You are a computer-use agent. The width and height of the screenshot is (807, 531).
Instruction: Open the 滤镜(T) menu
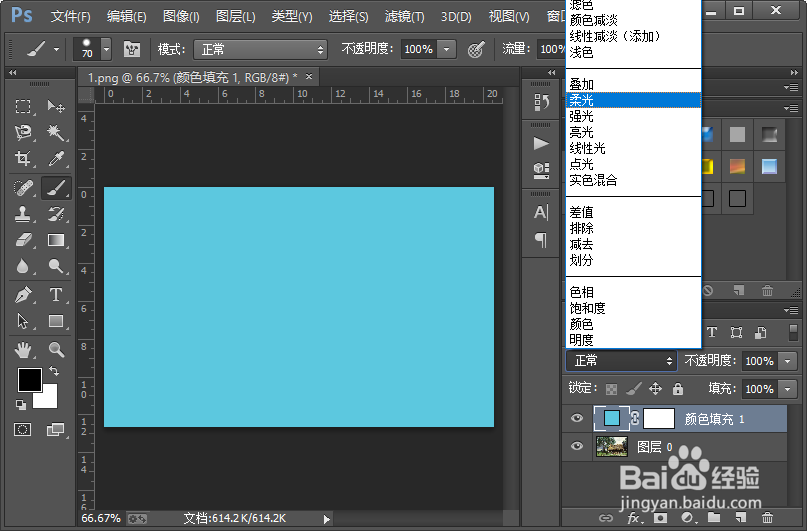coord(405,17)
